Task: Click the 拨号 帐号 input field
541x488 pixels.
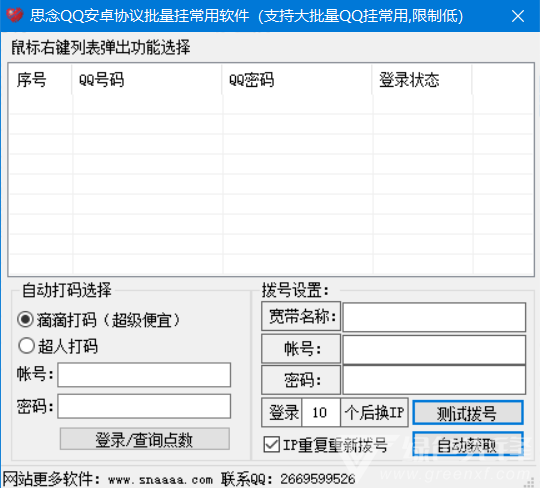Action: (434, 350)
